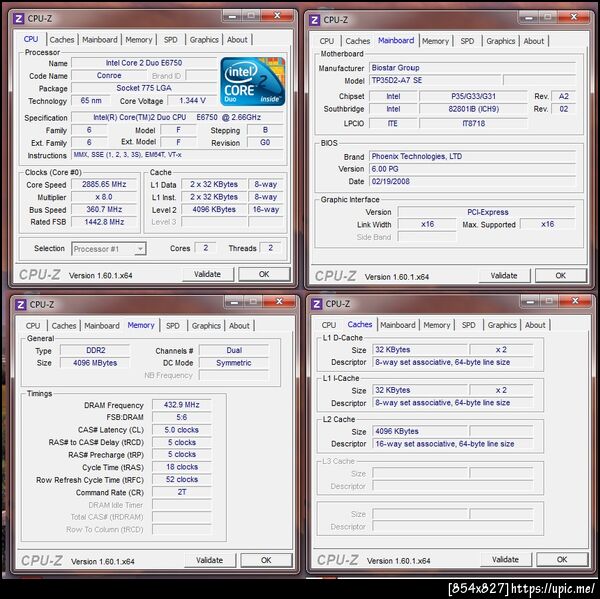The height and width of the screenshot is (599, 600).
Task: Go to SPD tab in Caches window
Action: click(469, 325)
